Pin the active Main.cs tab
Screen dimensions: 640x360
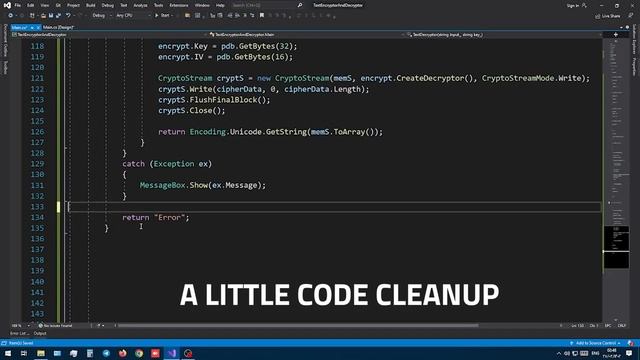(x=32, y=27)
